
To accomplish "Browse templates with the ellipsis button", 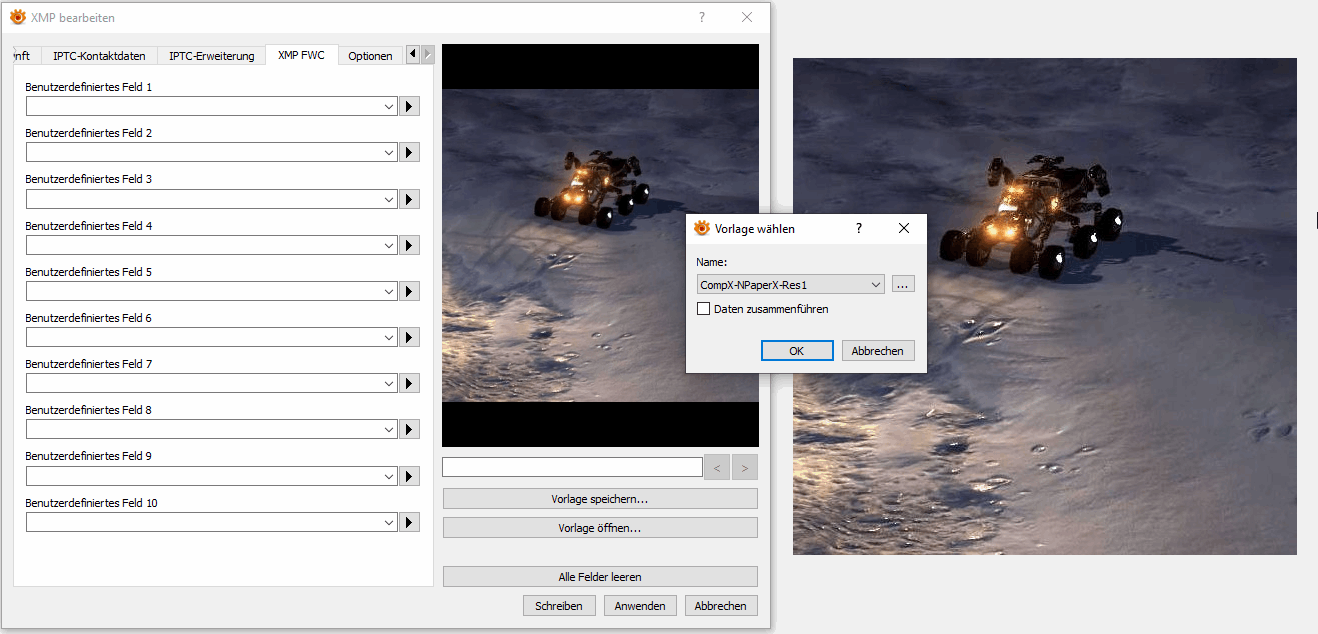I will tap(903, 285).
